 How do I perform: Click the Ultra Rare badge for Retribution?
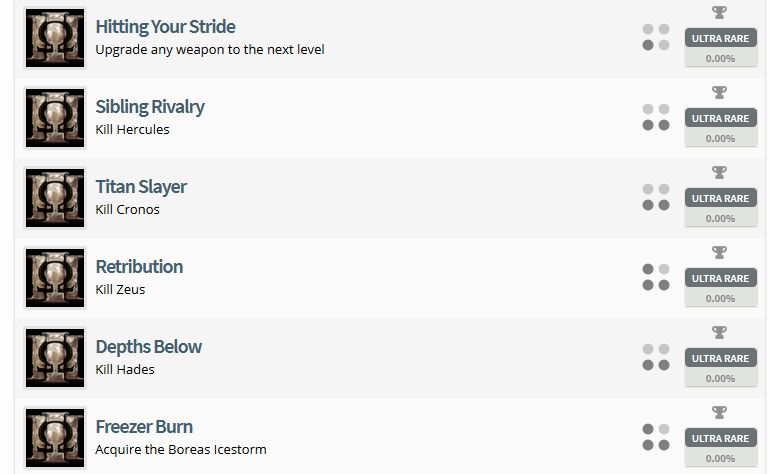pos(720,278)
